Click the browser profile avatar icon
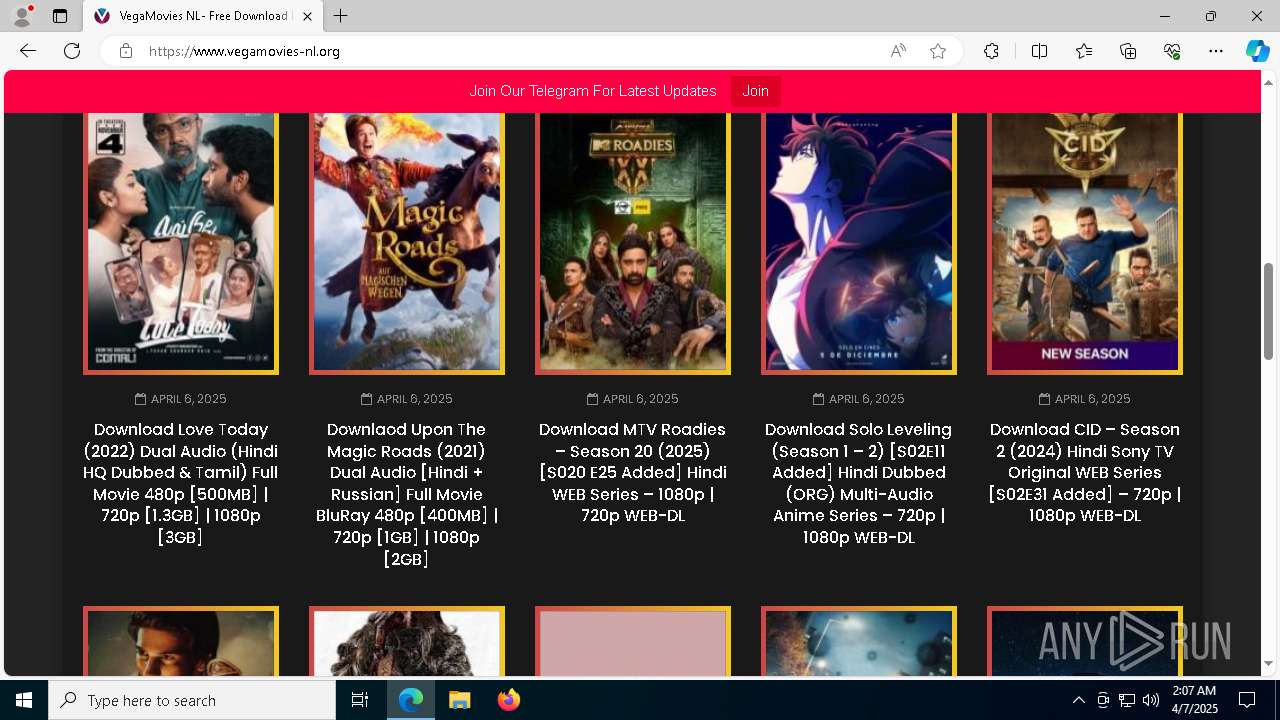Viewport: 1280px width, 720px height. [21, 16]
